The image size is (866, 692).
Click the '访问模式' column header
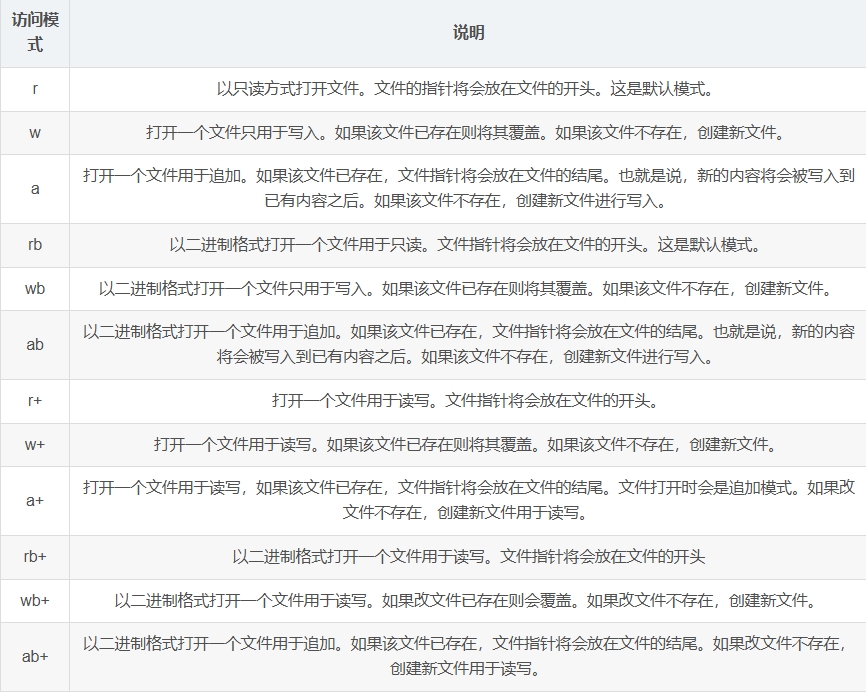pyautogui.click(x=35, y=33)
